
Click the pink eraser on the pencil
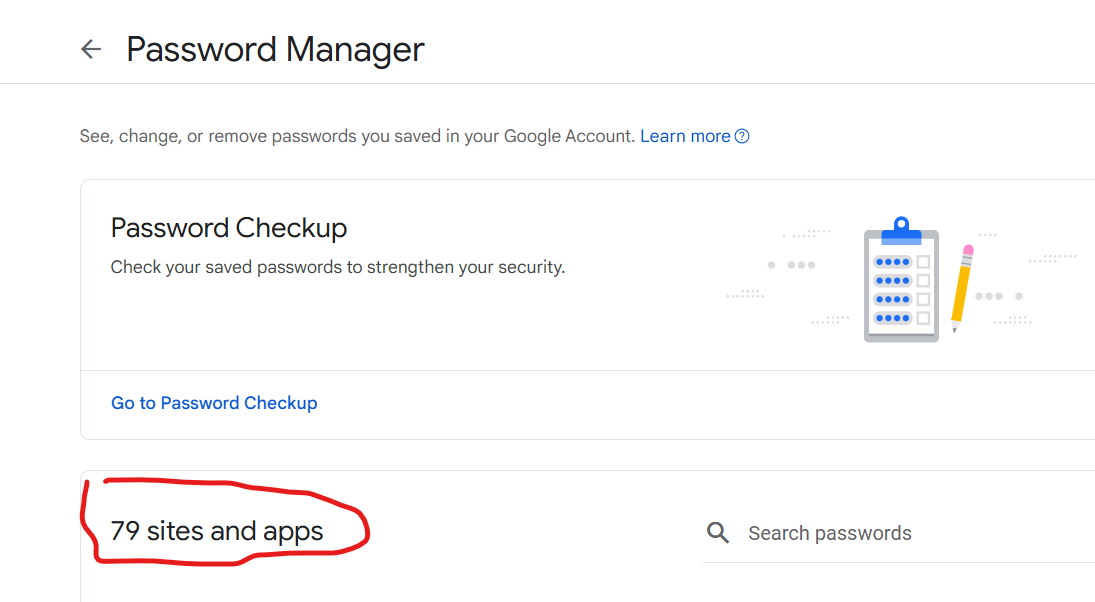tap(968, 250)
